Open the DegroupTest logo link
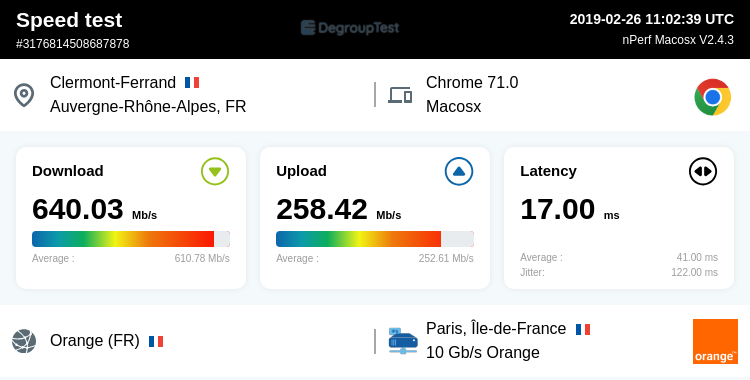 [x=350, y=28]
